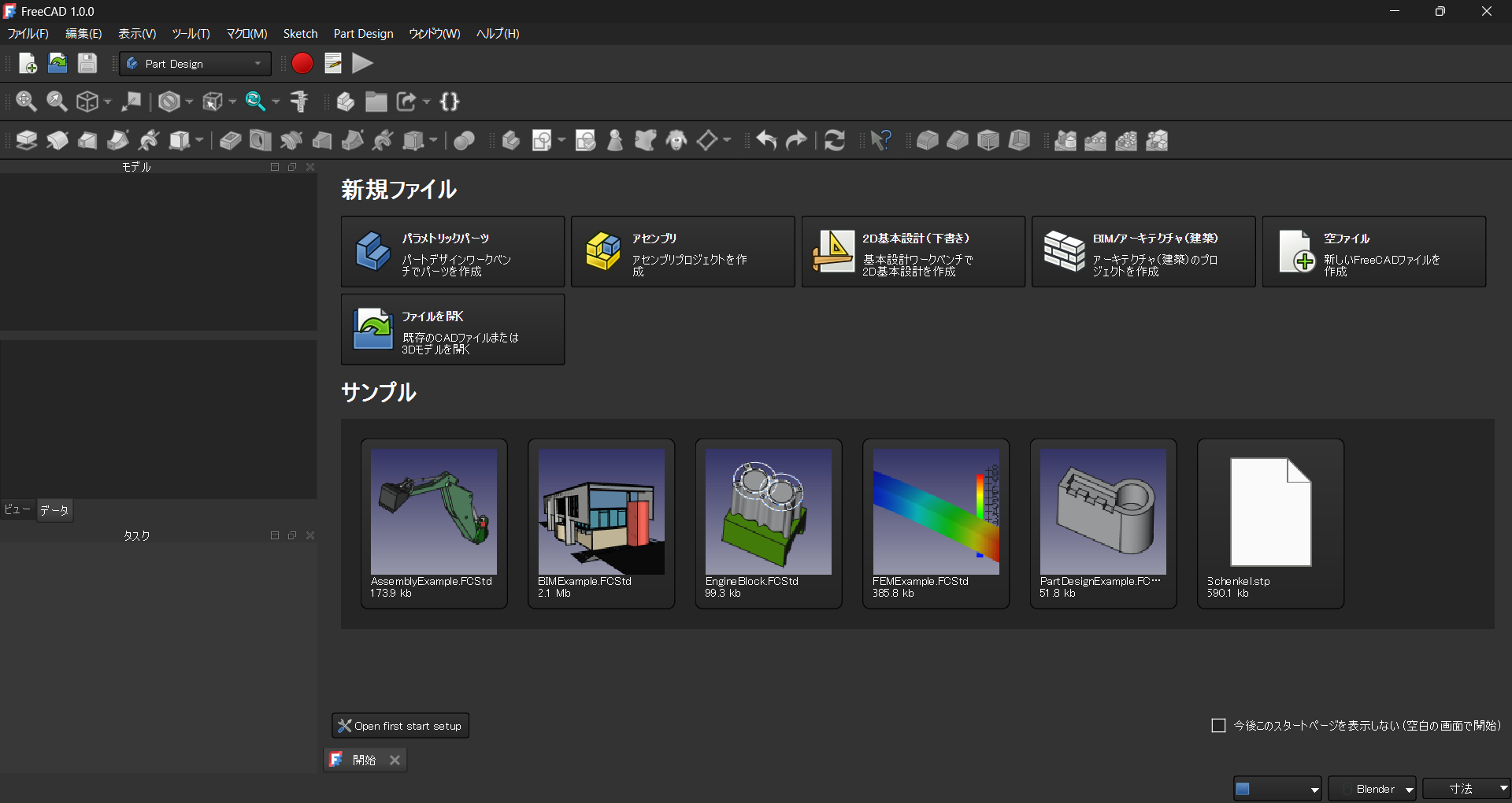Click the Open first start setup button
Viewport: 1512px width, 803px height.
[x=400, y=726]
